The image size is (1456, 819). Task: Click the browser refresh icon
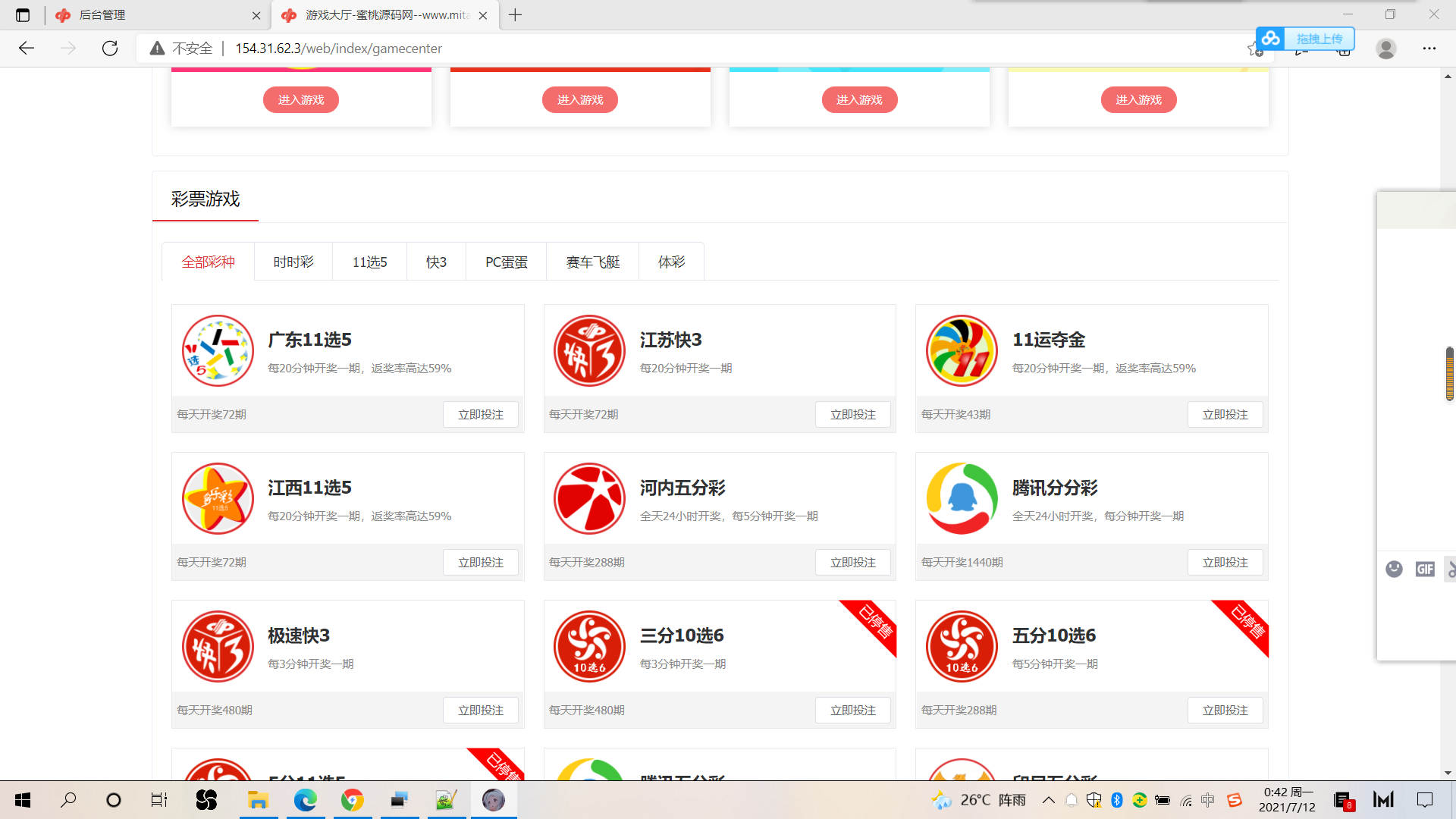coord(110,49)
